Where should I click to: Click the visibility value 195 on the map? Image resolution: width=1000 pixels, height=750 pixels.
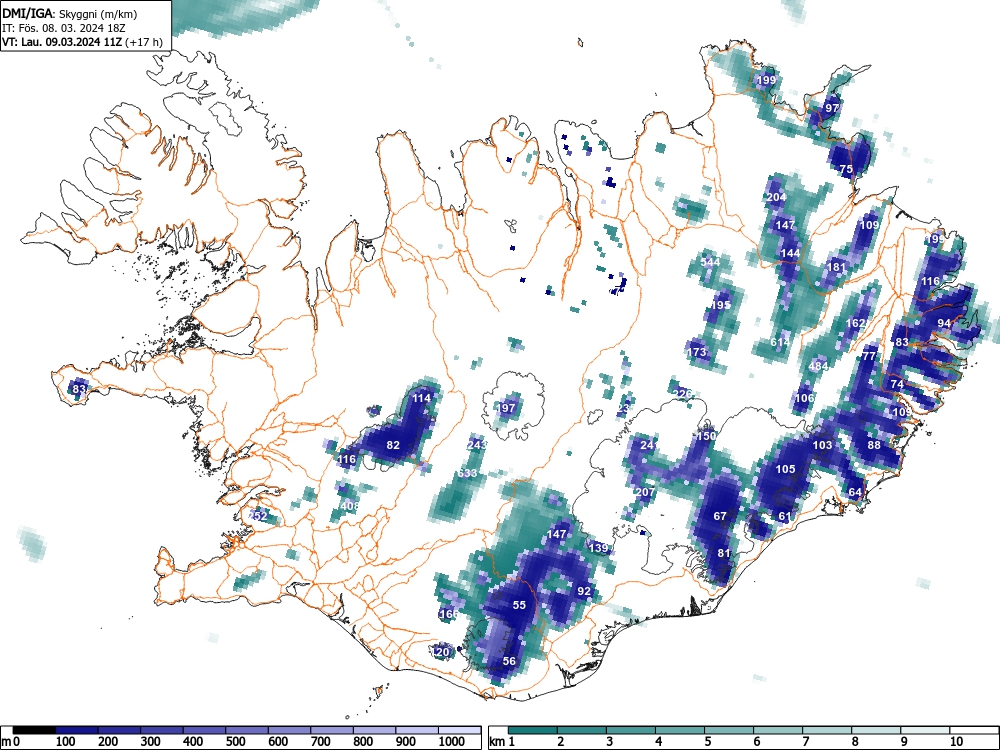[720, 305]
